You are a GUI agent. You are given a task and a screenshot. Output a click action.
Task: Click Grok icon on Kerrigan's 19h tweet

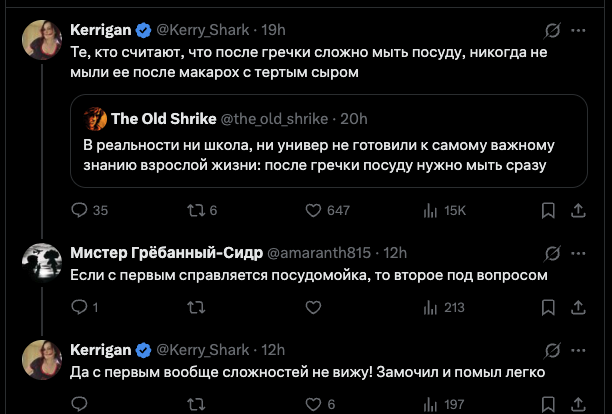coord(549,30)
